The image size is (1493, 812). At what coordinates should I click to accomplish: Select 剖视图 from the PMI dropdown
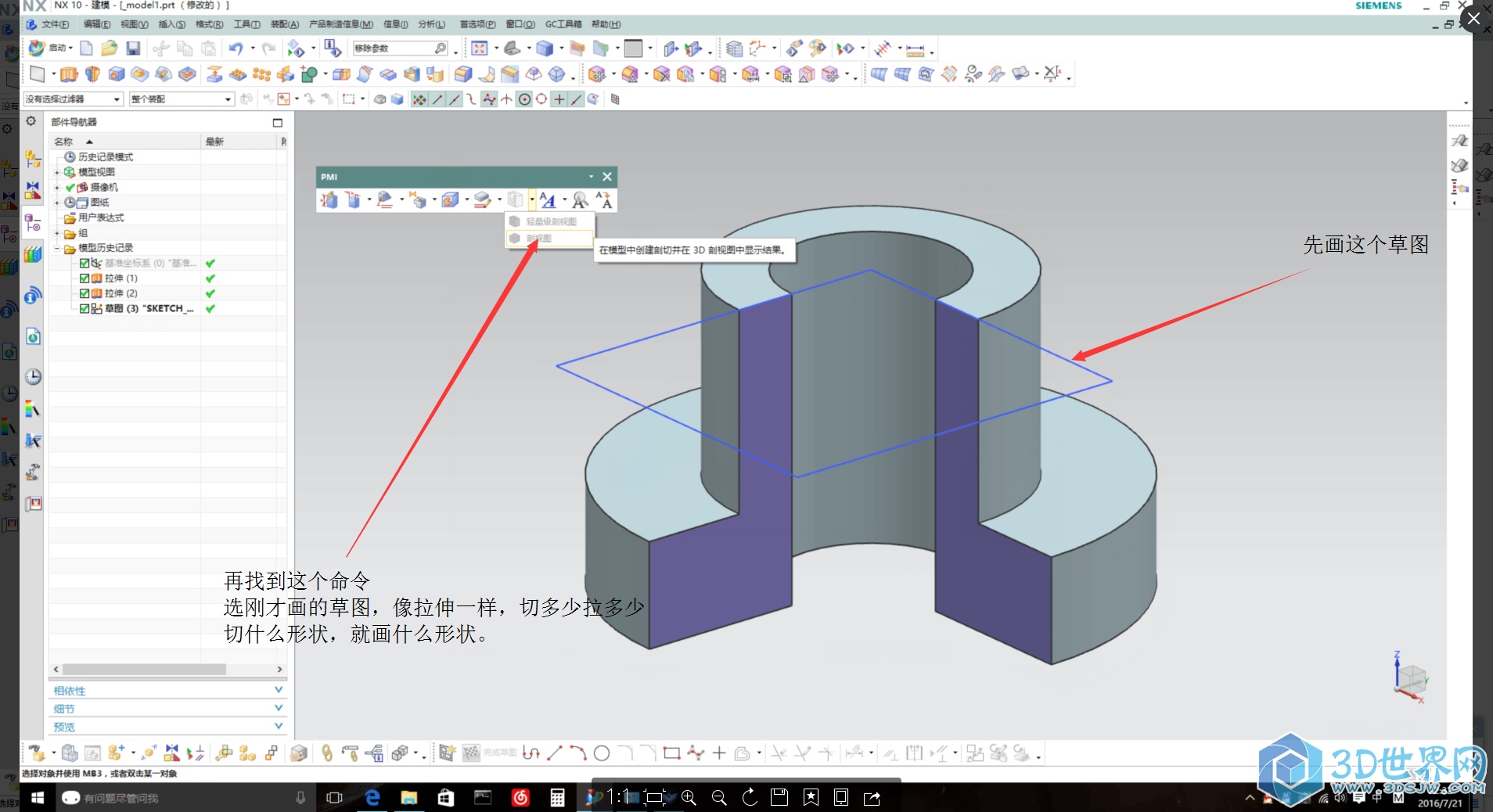(x=549, y=239)
